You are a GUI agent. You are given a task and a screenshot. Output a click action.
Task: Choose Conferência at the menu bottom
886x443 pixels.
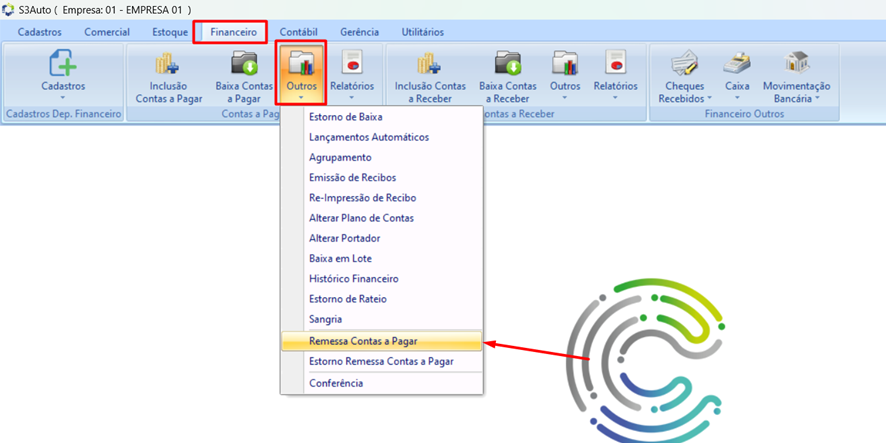tap(336, 383)
